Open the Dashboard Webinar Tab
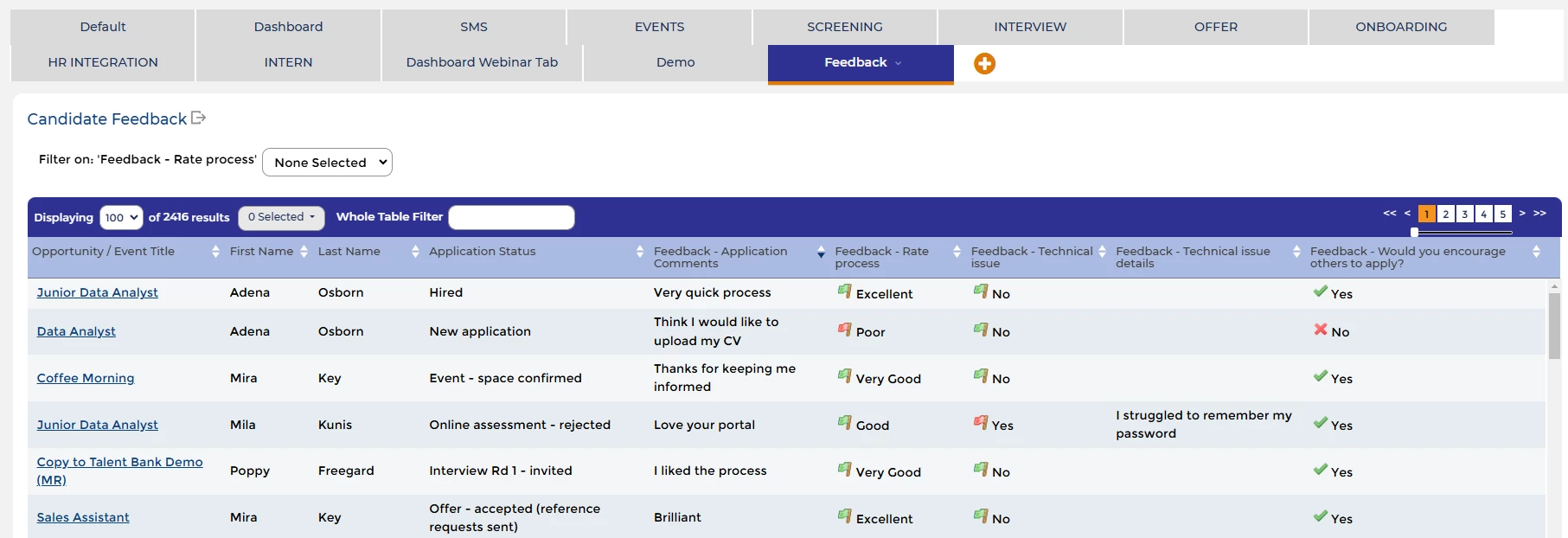This screenshot has height=538, width=1568. tap(482, 62)
